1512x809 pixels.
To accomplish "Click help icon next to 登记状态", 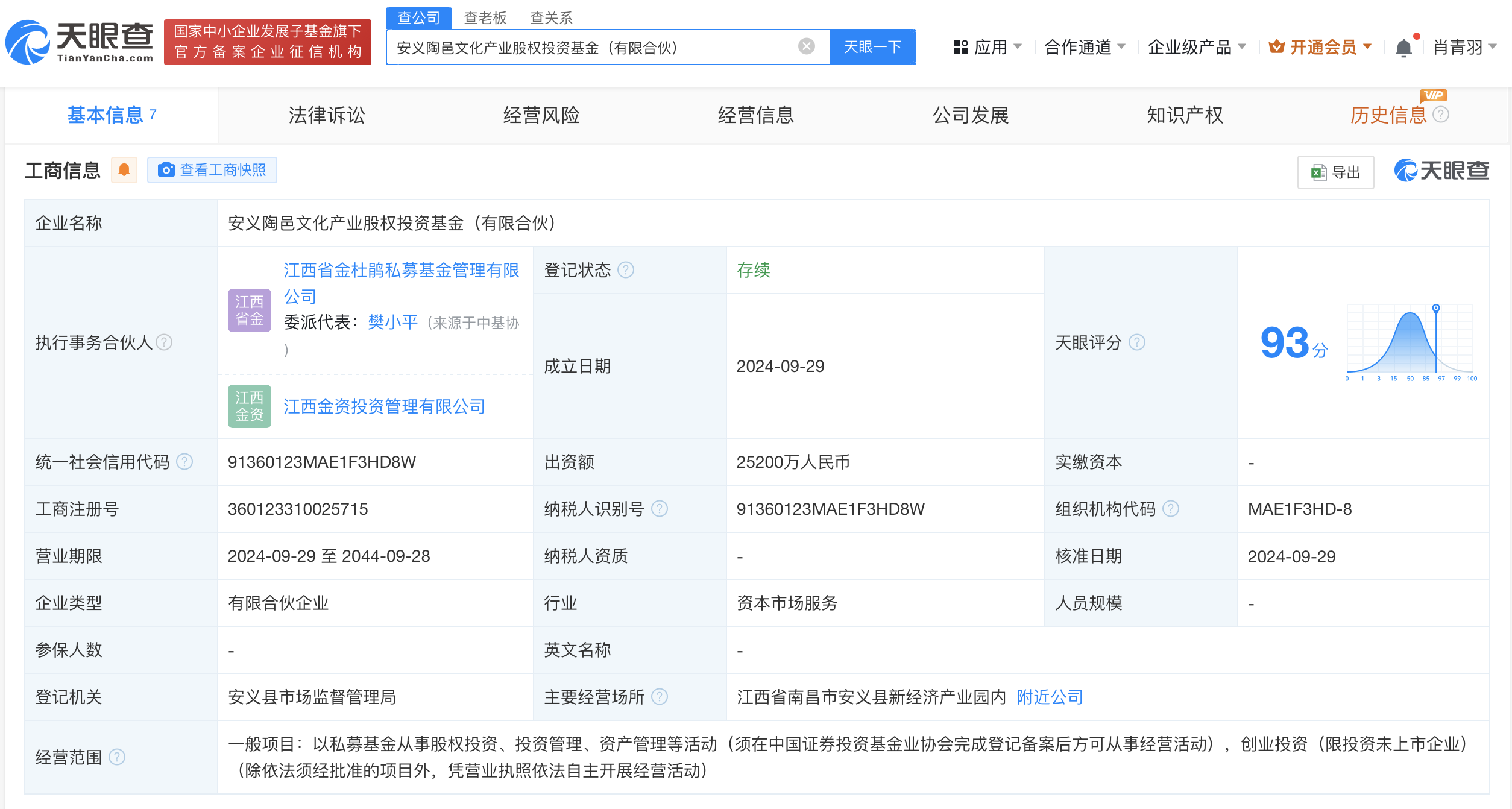I will coord(626,270).
